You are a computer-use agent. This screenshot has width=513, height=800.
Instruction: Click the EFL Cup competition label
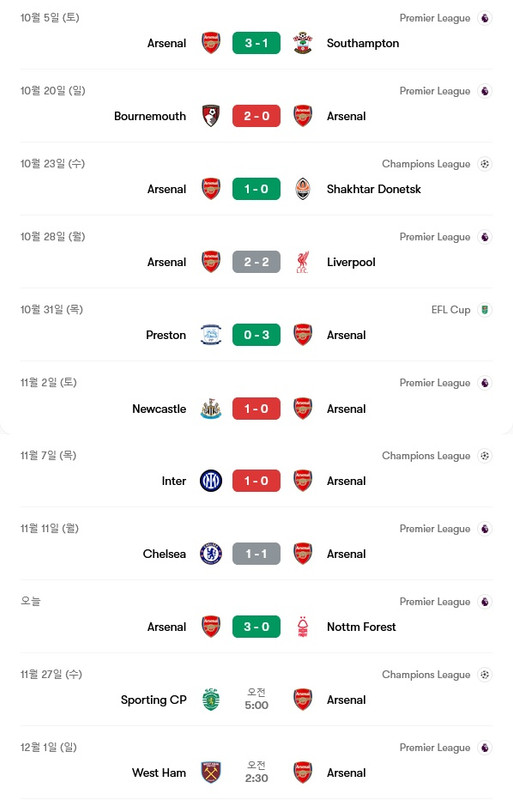coord(451,310)
